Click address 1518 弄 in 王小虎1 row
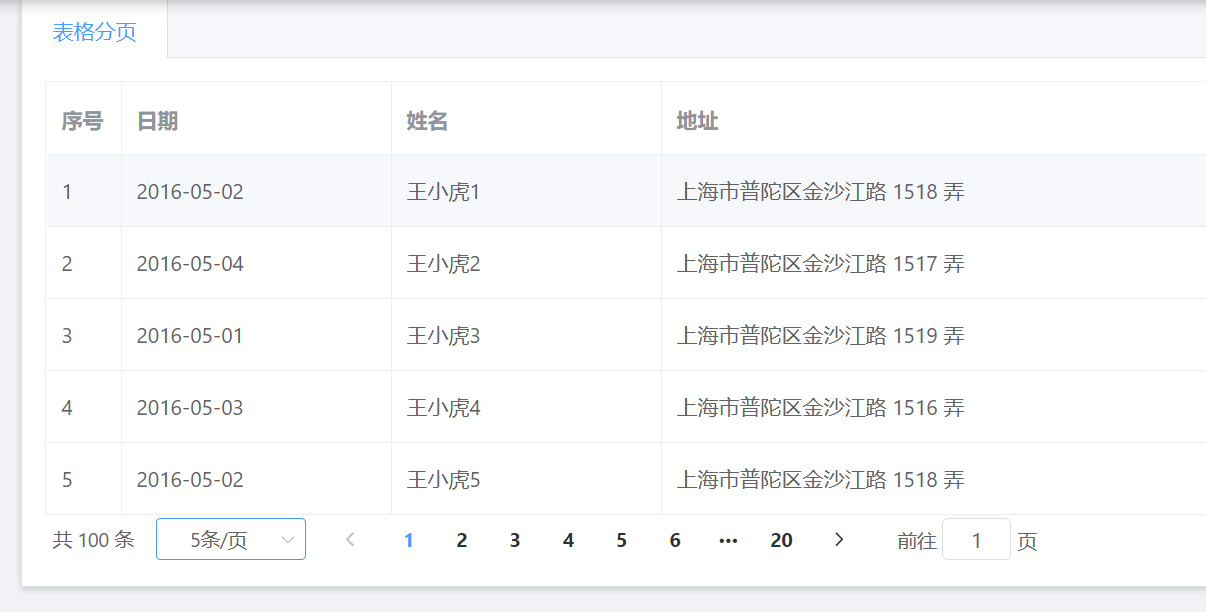 (x=821, y=191)
